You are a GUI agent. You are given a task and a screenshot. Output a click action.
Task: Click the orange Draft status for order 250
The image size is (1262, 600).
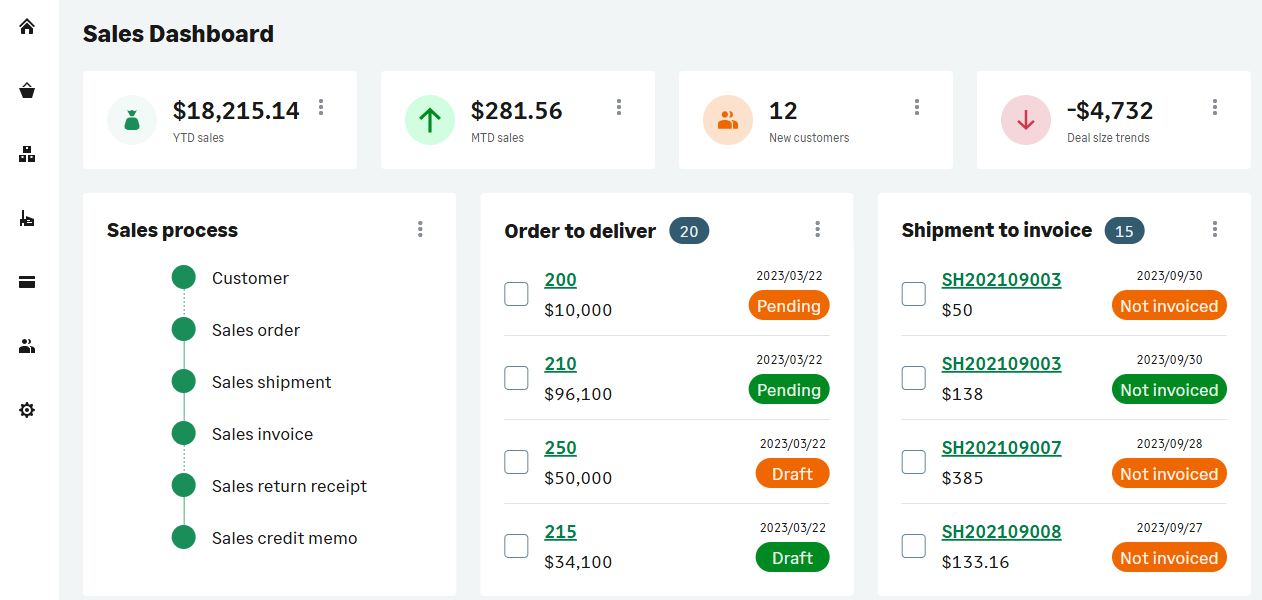pyautogui.click(x=792, y=474)
